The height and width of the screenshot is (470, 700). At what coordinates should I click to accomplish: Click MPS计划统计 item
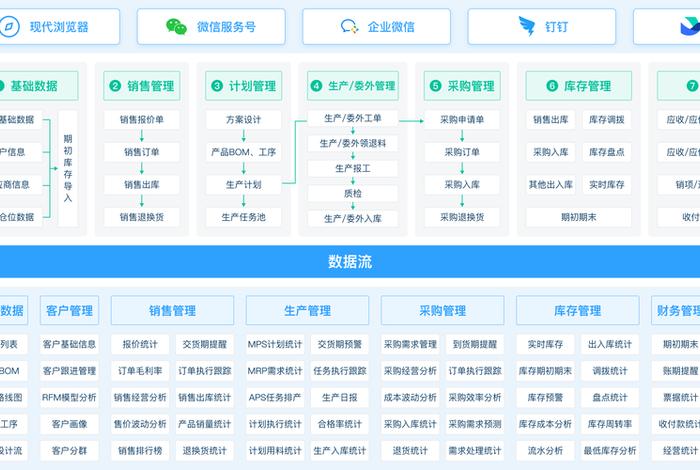[x=275, y=344]
